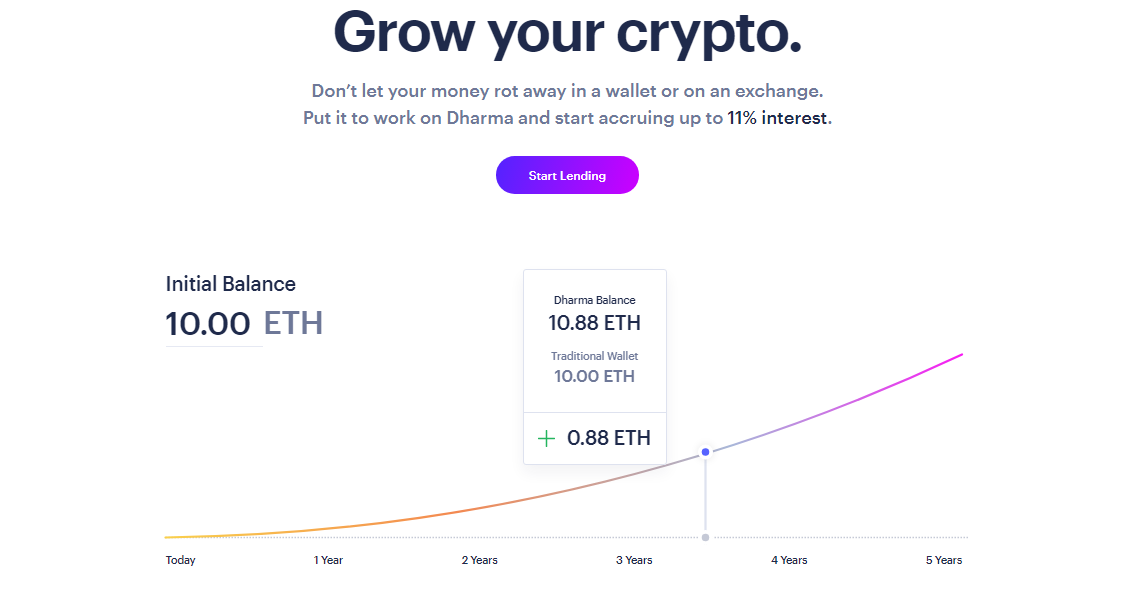The image size is (1143, 597).
Task: Click the ETH currency label beside the balance
Action: 293,324
